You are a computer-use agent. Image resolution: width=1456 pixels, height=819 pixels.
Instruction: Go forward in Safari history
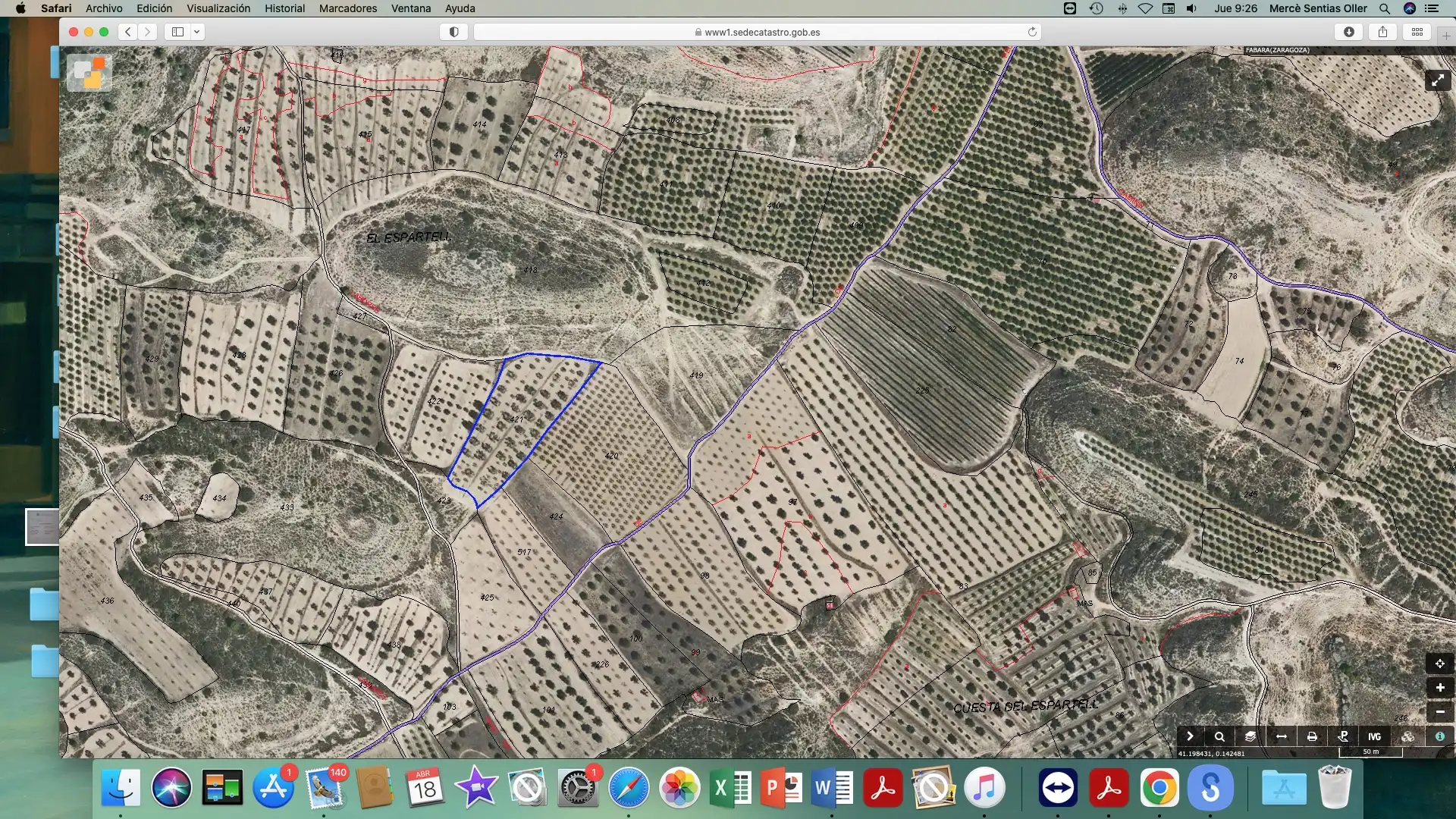[148, 32]
